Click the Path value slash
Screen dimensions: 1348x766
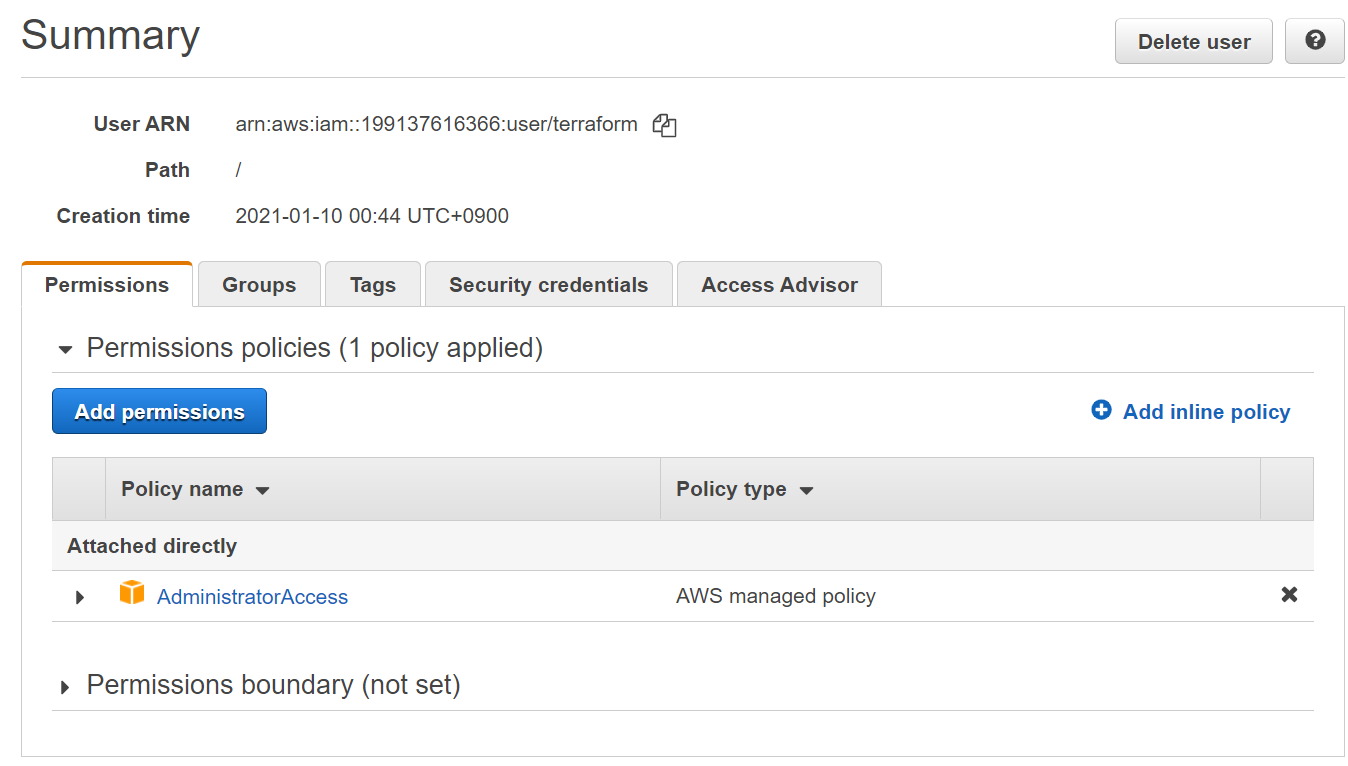[238, 170]
